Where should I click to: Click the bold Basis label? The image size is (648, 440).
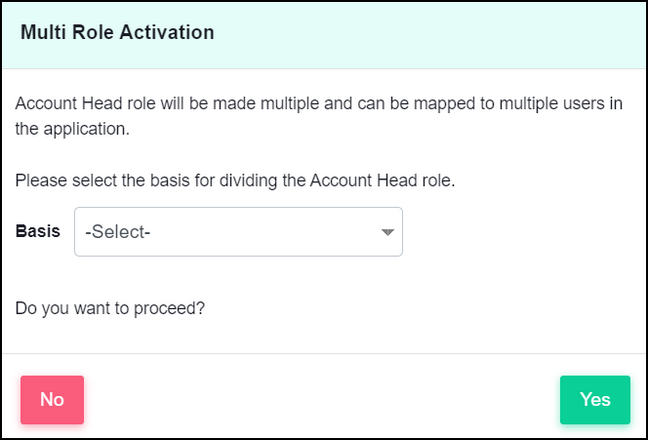coord(38,231)
